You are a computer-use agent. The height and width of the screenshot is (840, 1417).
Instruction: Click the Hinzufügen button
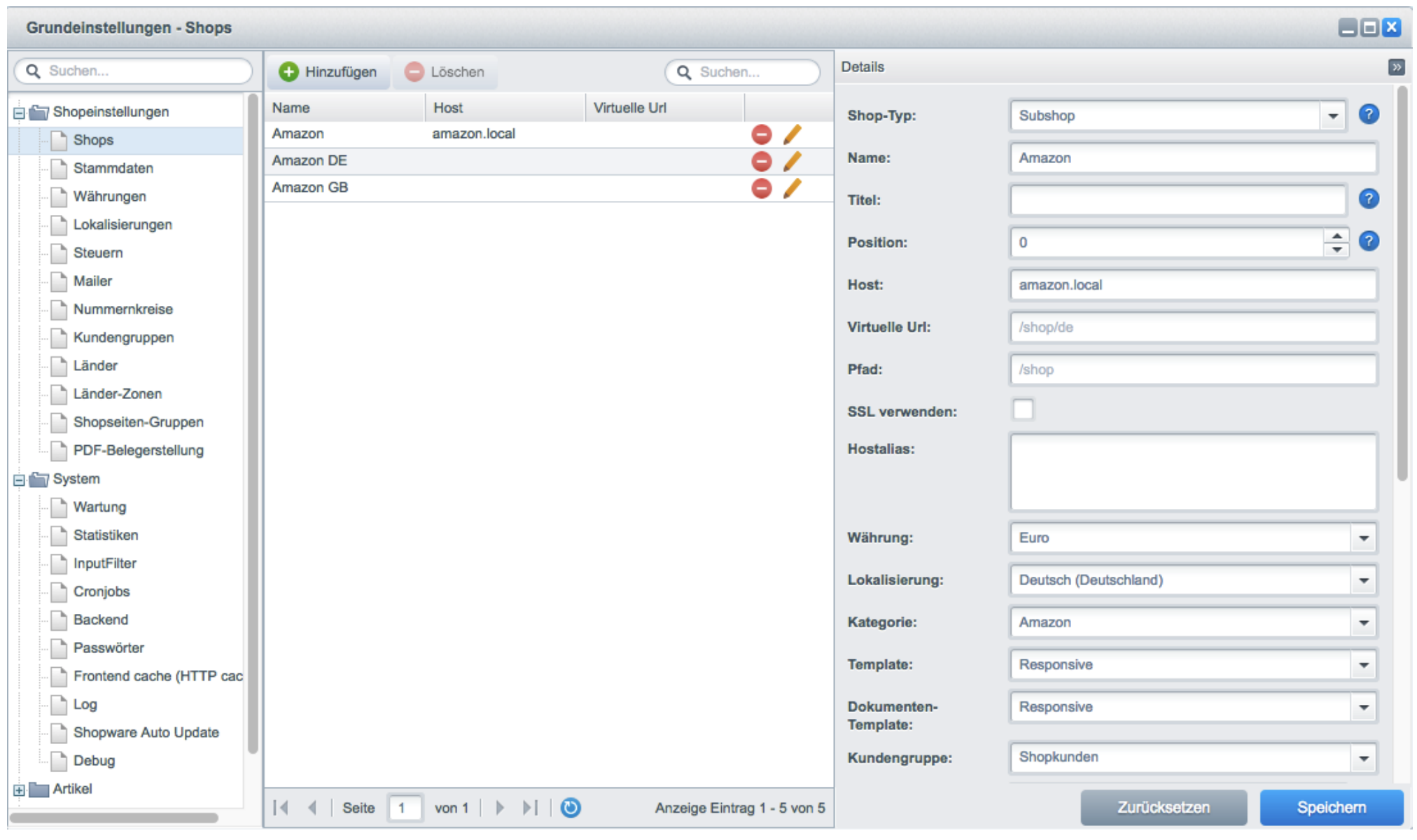tap(328, 72)
